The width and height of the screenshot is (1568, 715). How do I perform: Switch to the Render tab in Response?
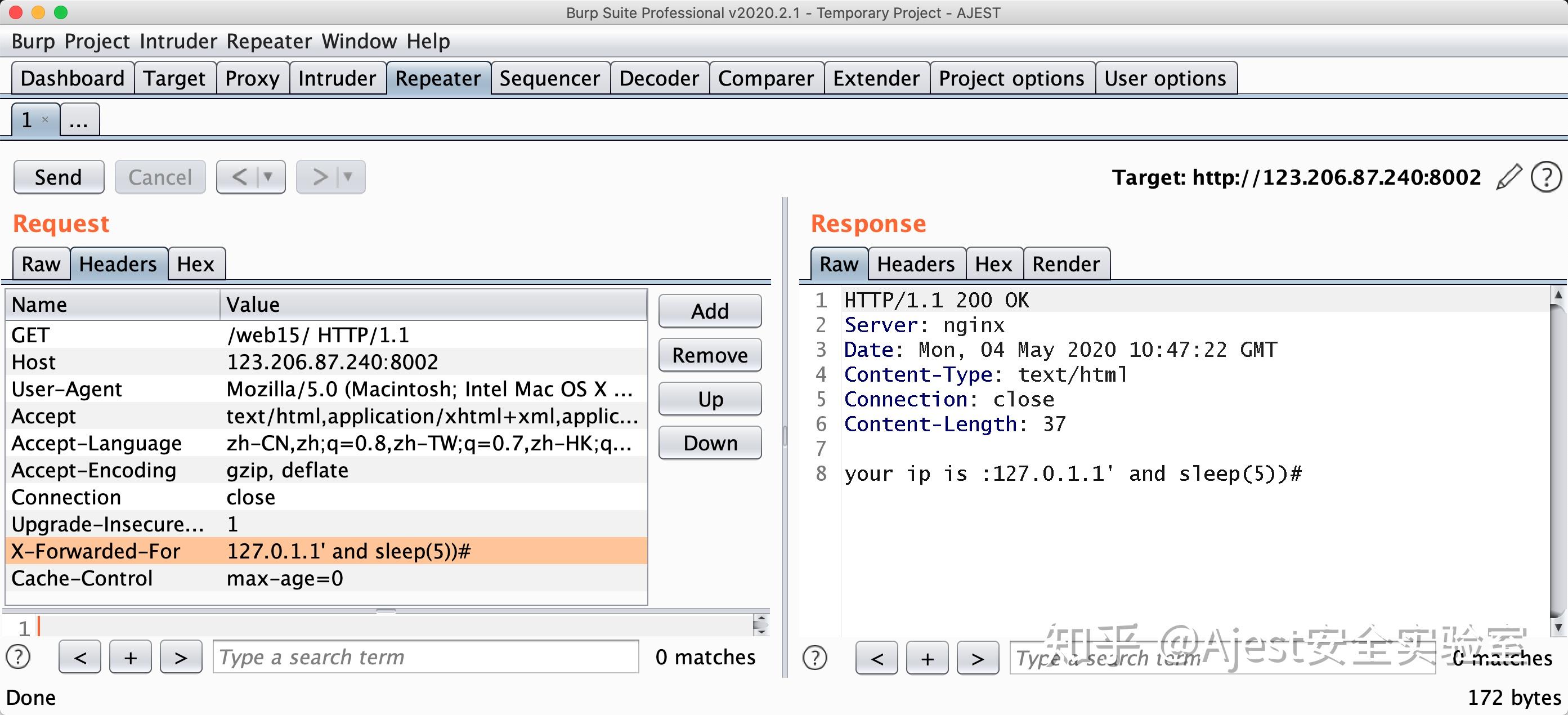[1066, 263]
